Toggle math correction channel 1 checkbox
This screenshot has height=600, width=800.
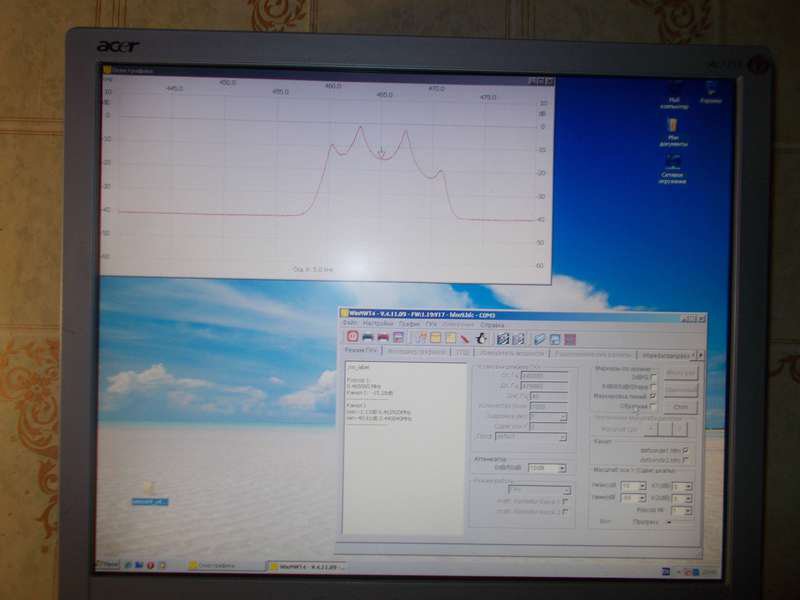coord(565,502)
